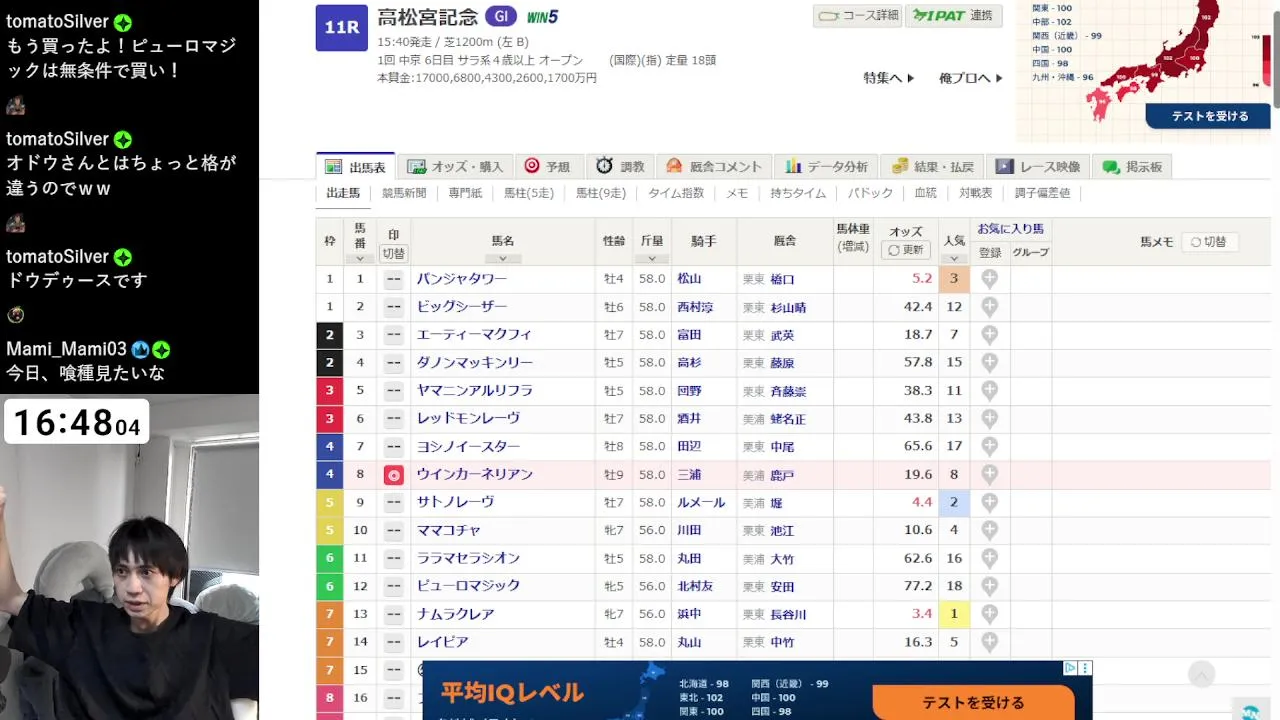Set mark for サトノレーヴ using -- button

(393, 503)
